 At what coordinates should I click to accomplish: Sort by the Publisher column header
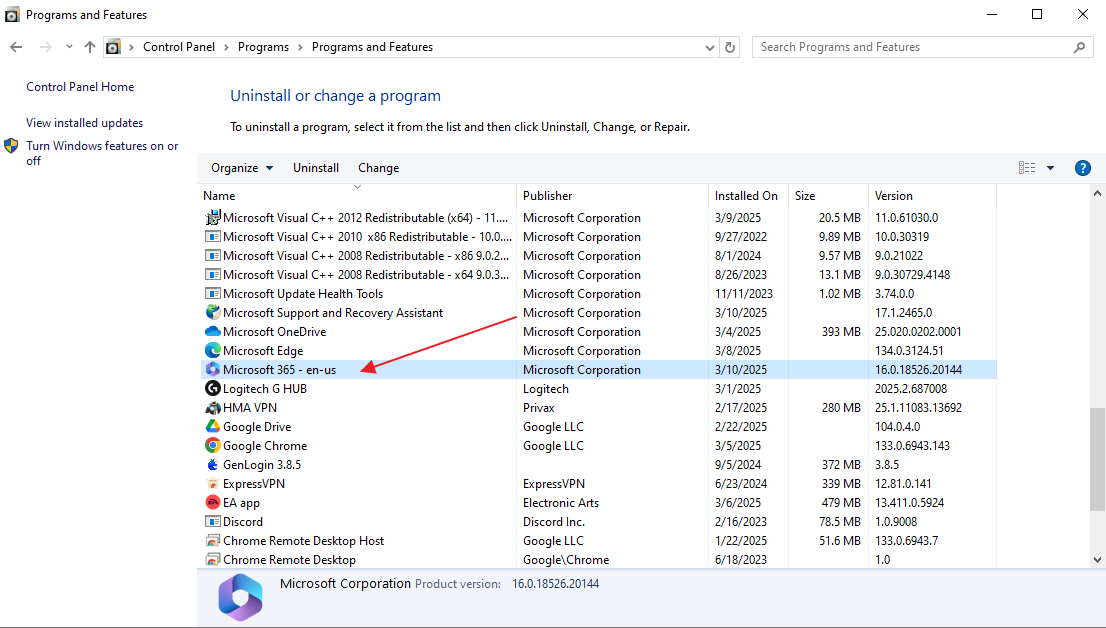[612, 195]
